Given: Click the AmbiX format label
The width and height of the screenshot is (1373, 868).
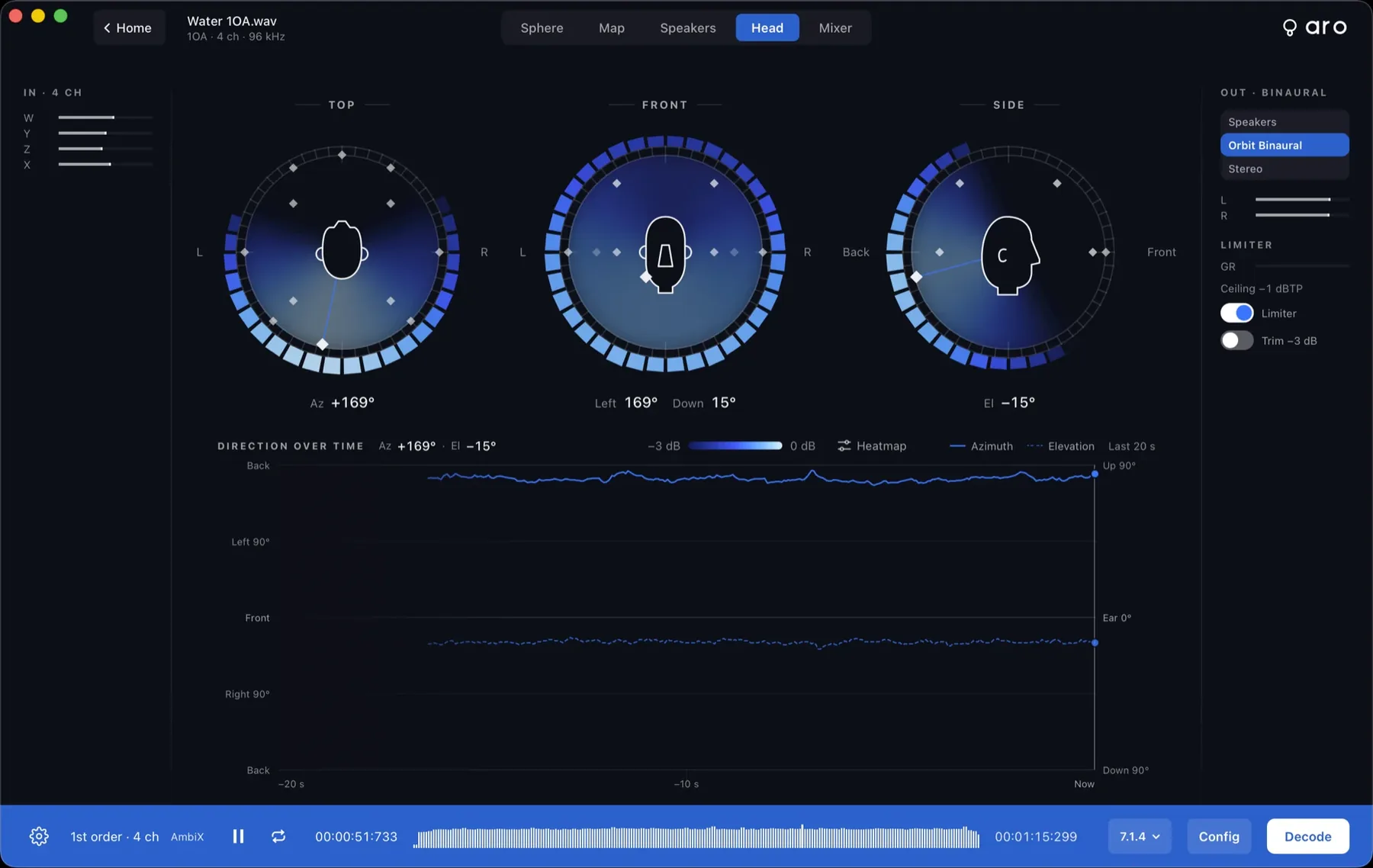Looking at the screenshot, I should (x=187, y=837).
